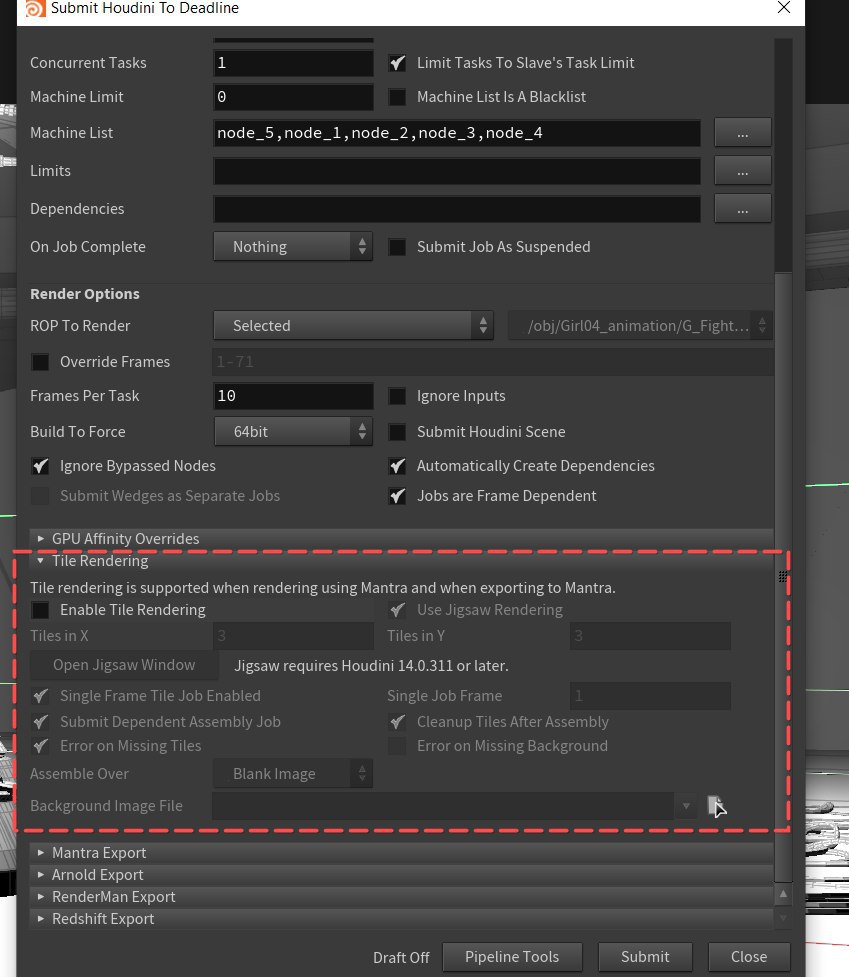Viewport: 849px width, 977px height.
Task: Toggle Automatically Create Dependencies
Action: pos(397,466)
